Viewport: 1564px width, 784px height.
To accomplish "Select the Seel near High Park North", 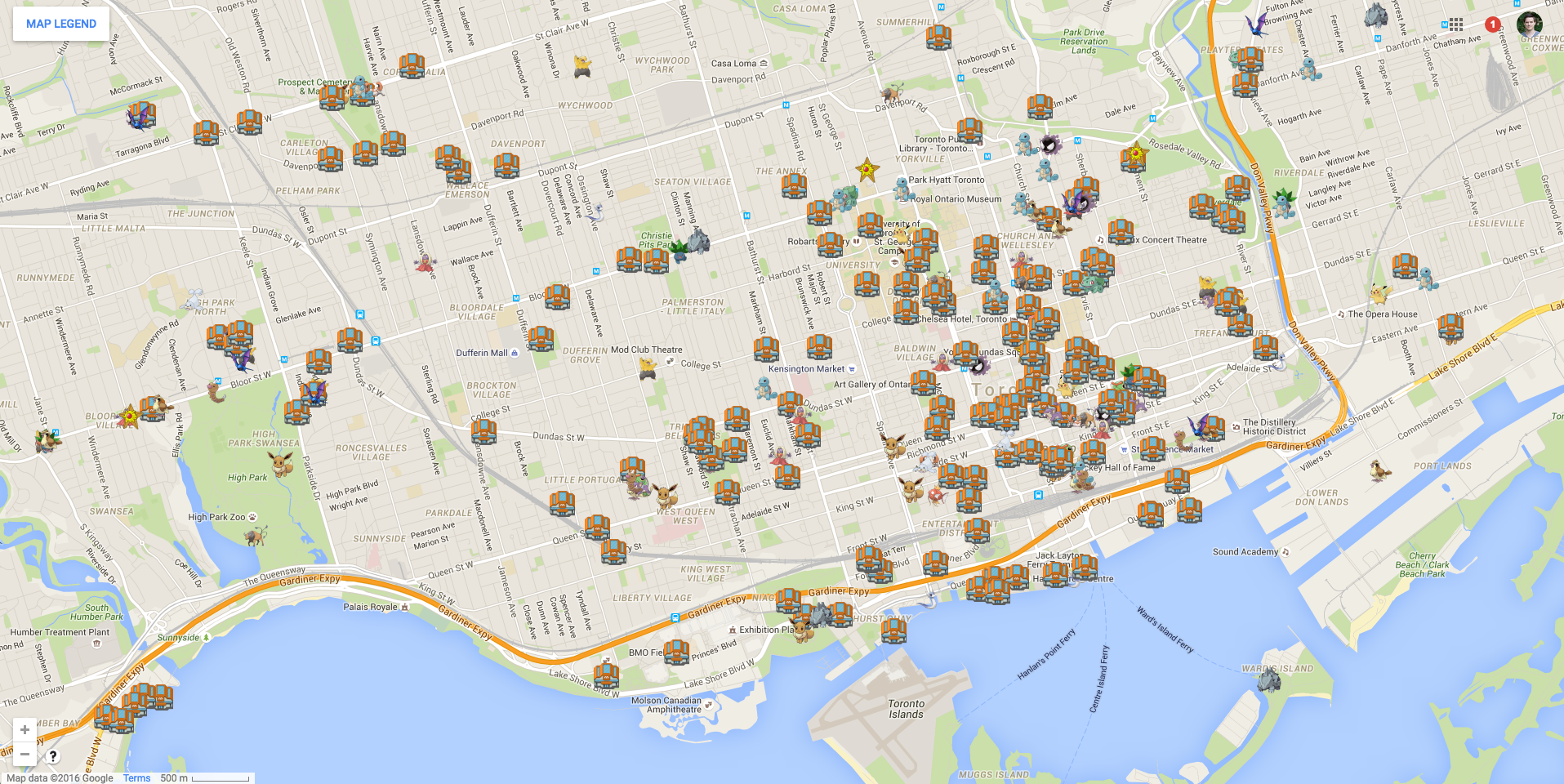I will click(x=193, y=300).
